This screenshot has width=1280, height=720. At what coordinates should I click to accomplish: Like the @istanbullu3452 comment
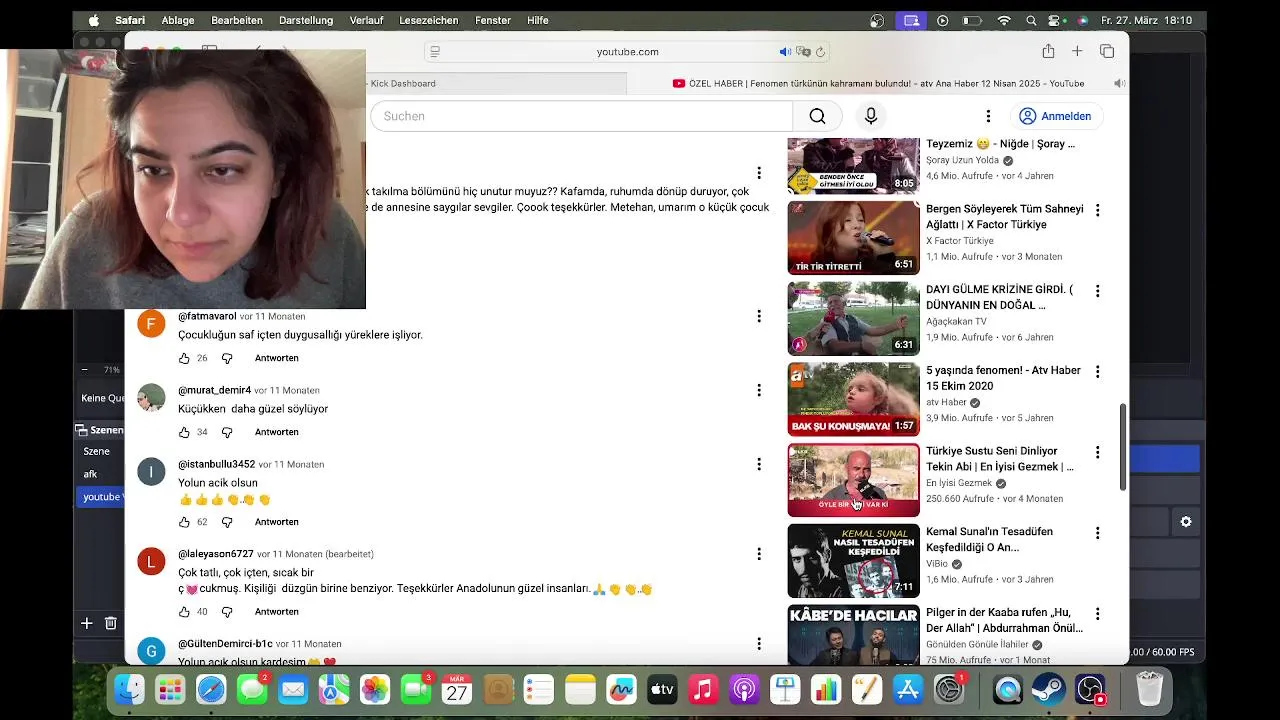point(184,522)
